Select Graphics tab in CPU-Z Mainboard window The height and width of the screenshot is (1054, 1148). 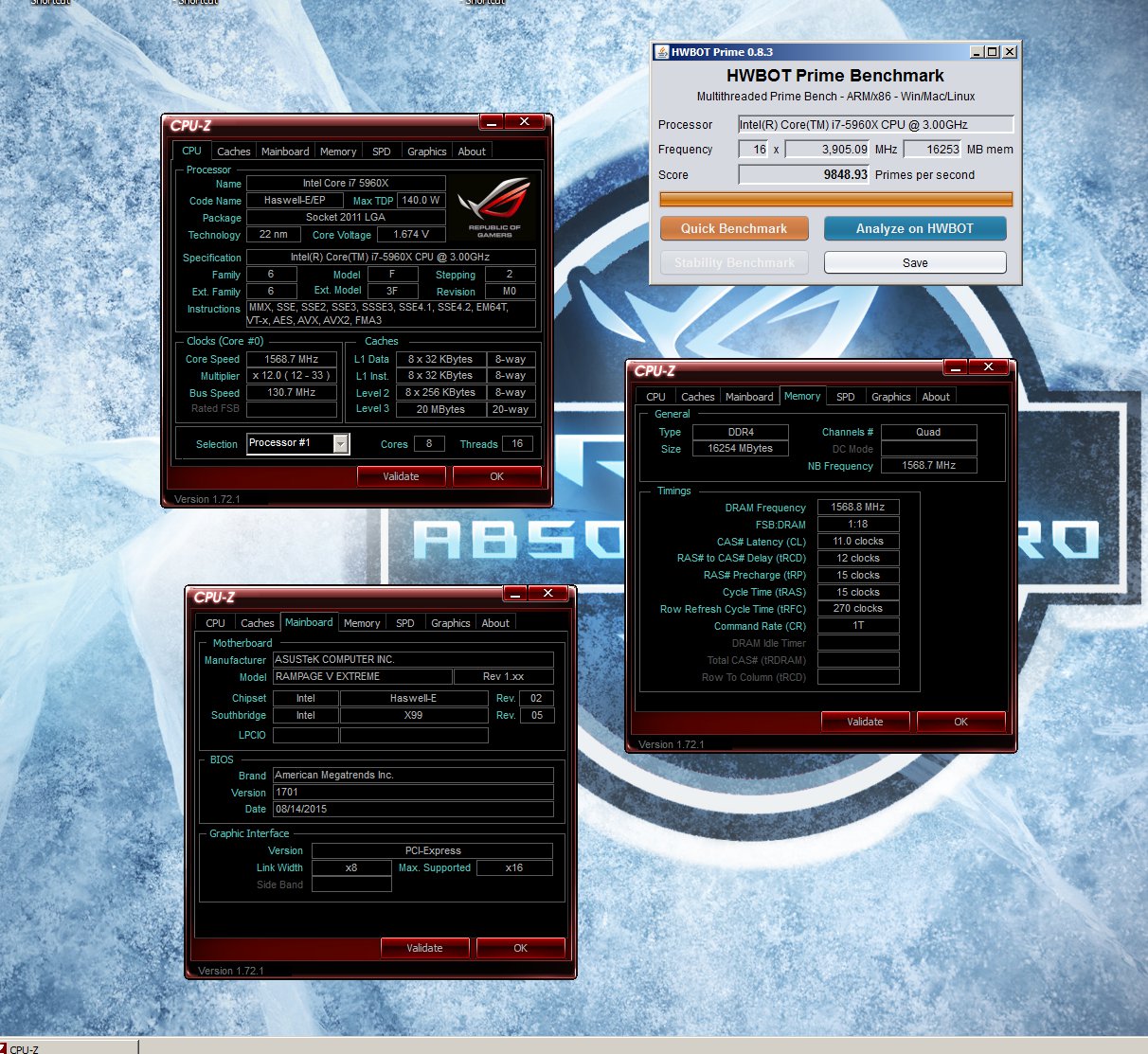click(x=451, y=623)
